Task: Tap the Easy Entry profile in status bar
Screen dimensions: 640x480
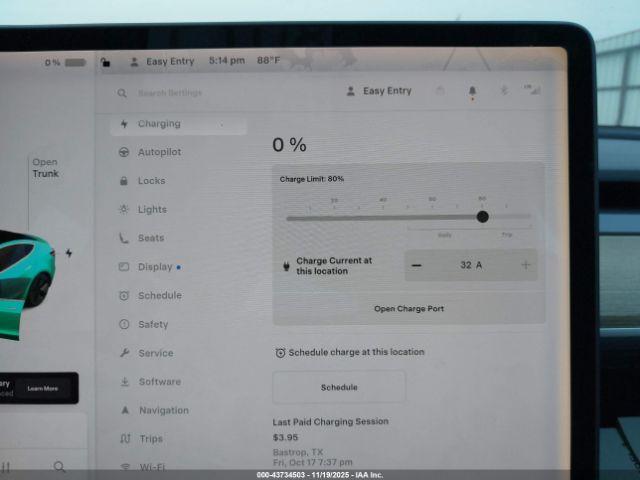Action: (162, 62)
